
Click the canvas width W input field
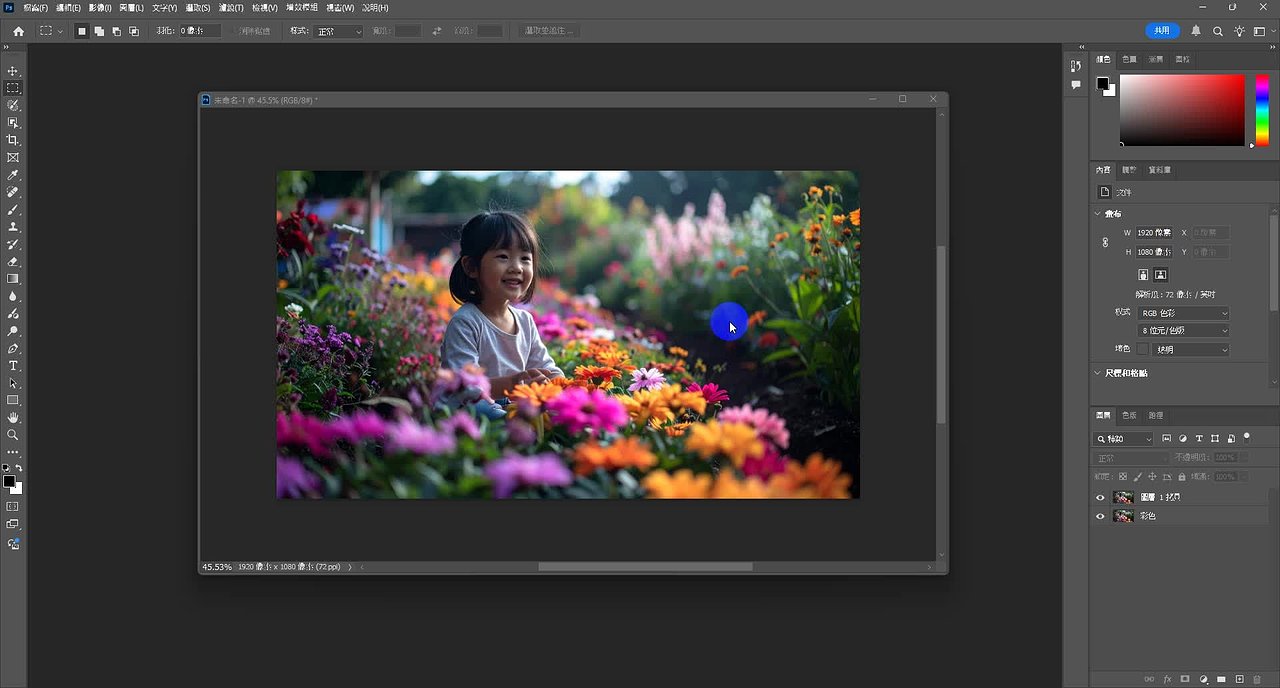coord(1155,232)
